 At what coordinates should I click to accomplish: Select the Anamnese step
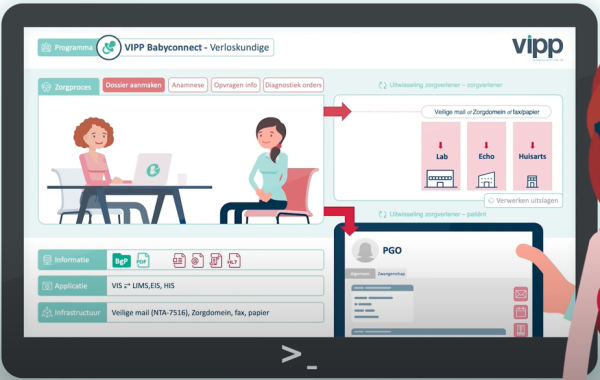[x=188, y=85]
